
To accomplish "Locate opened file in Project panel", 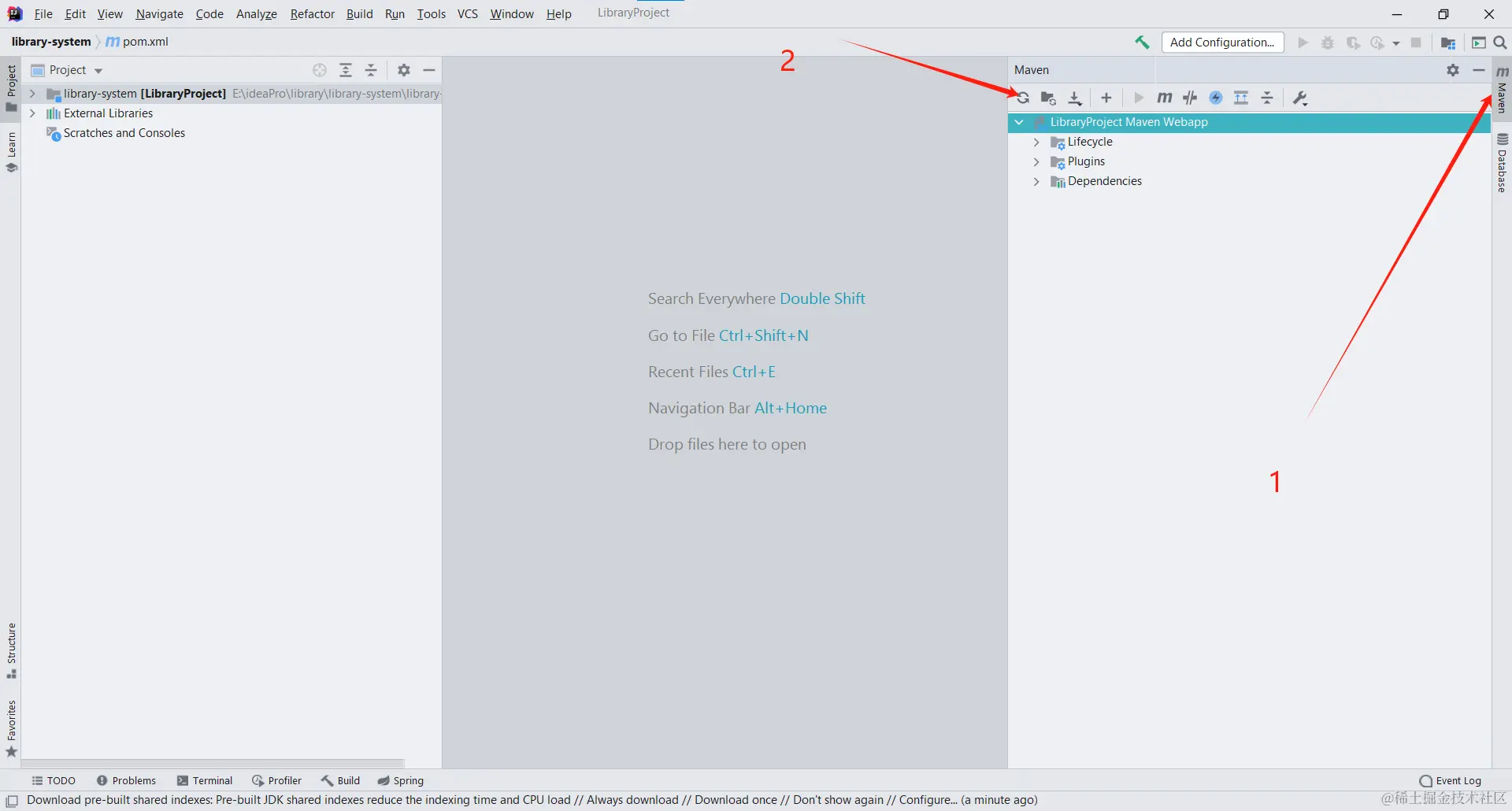I will tap(320, 70).
